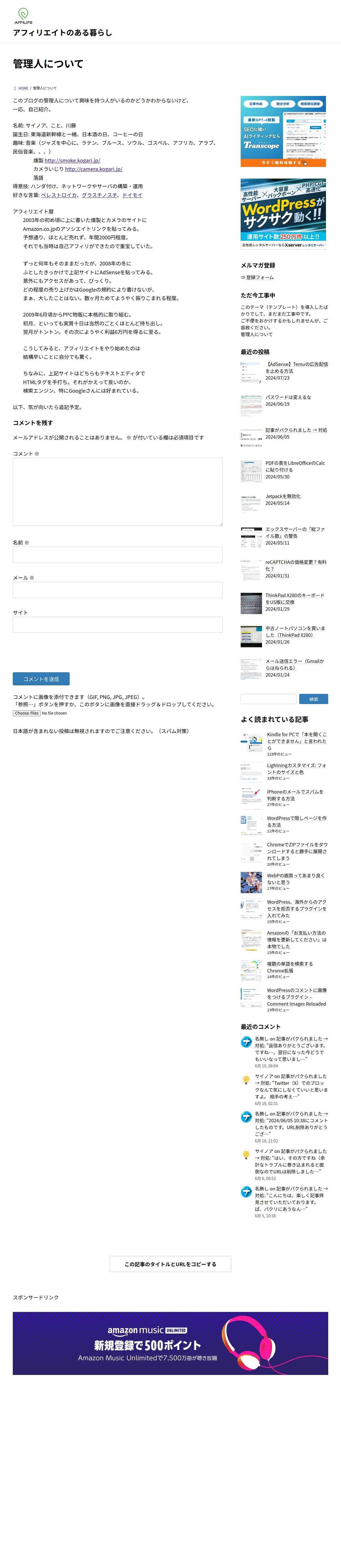Click the WebP post flower thumbnail
This screenshot has height=1568, width=341.
[x=251, y=883]
